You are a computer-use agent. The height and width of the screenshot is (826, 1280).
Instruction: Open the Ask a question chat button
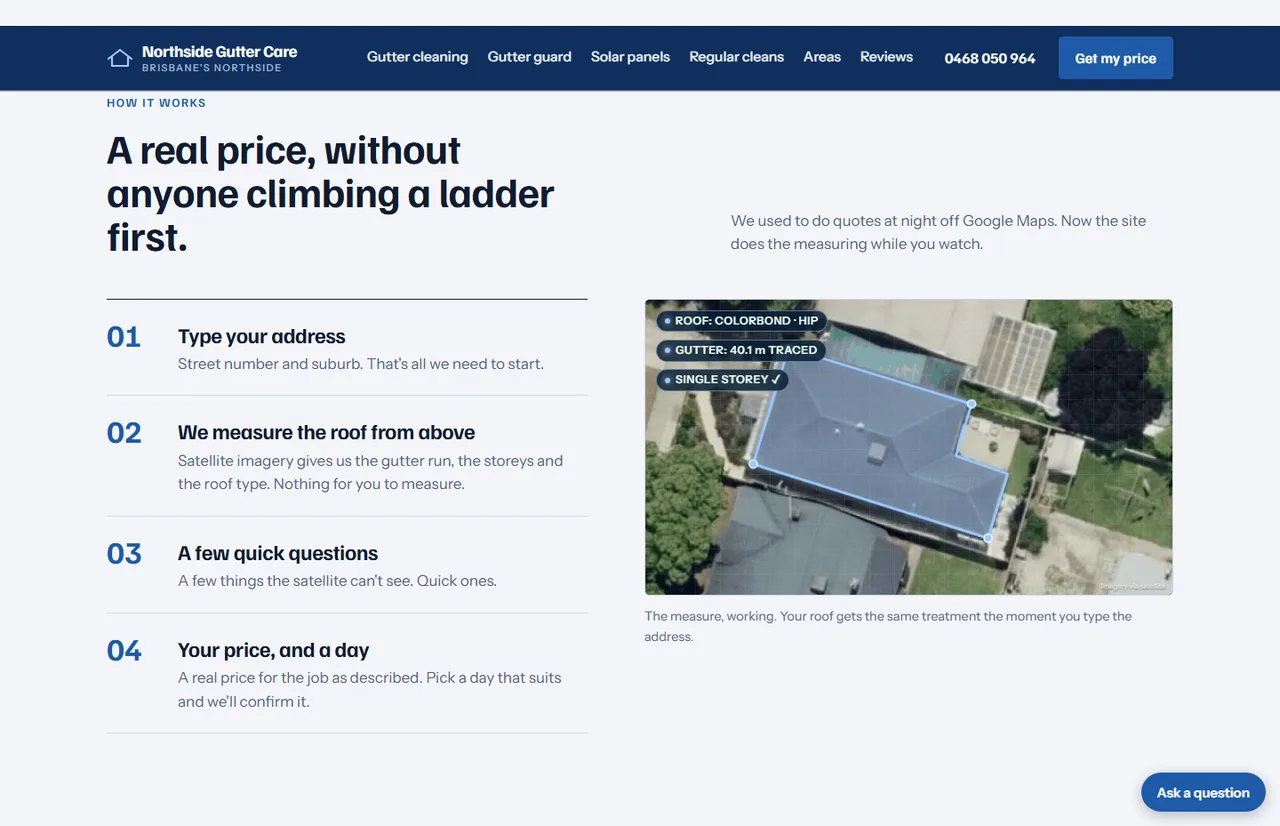[1203, 792]
